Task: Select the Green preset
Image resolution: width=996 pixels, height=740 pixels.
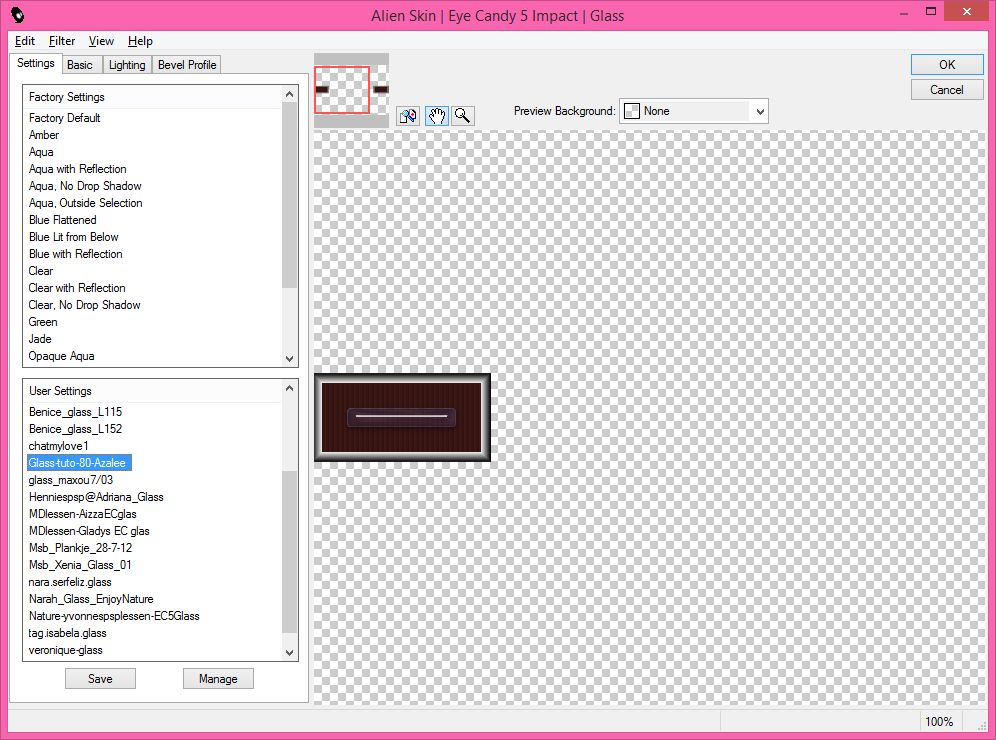Action: pos(43,322)
